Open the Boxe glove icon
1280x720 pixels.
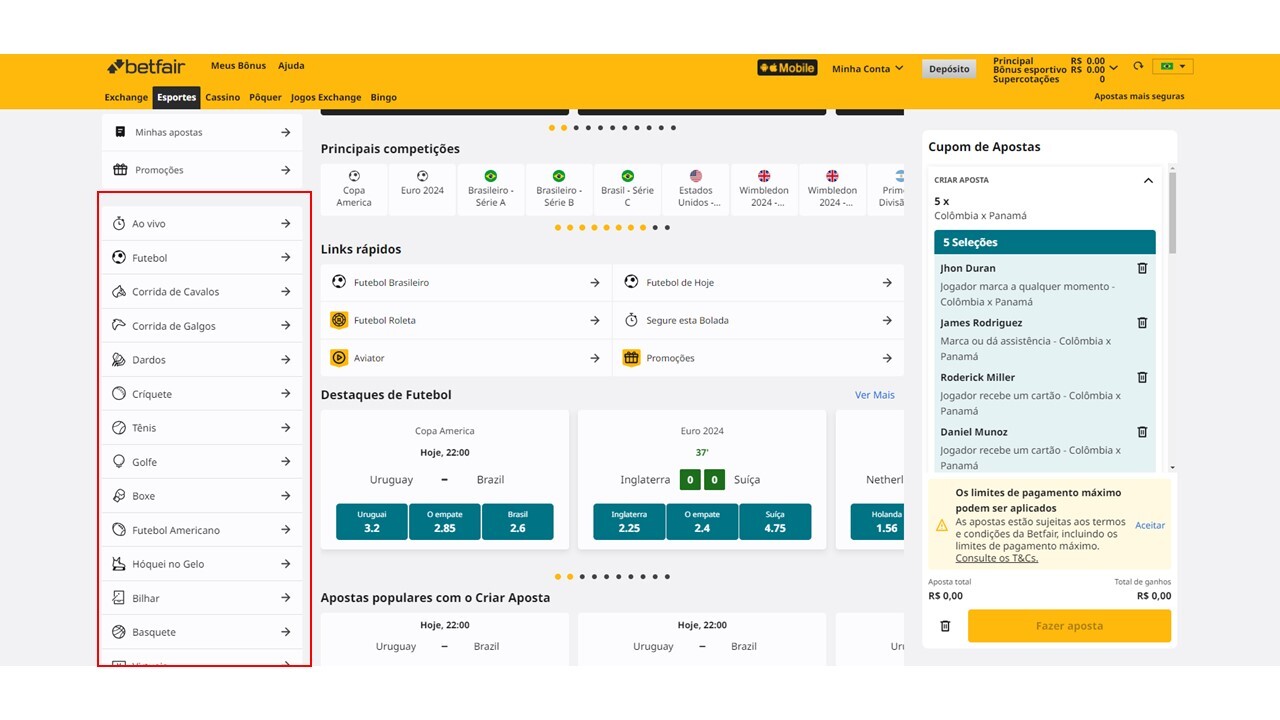tap(119, 496)
